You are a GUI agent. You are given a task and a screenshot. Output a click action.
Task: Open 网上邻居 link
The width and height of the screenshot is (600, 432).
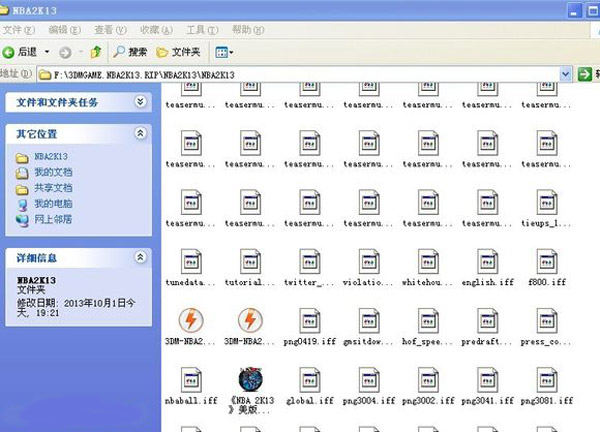pyautogui.click(x=53, y=219)
